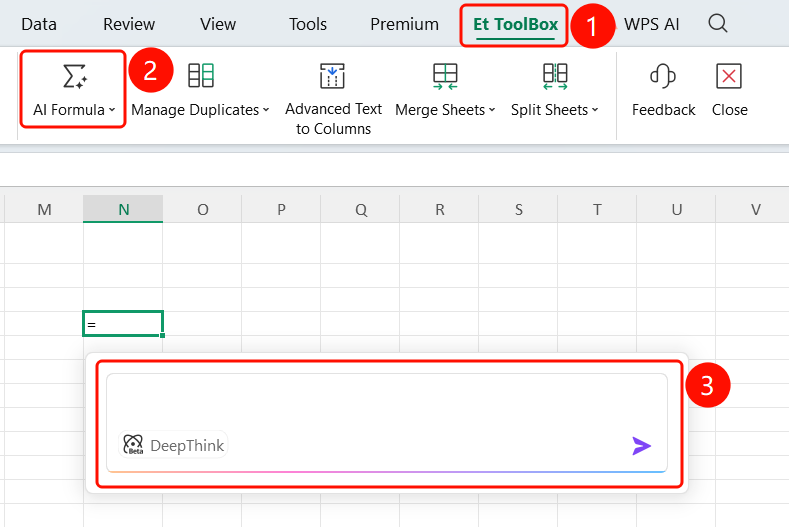The image size is (789, 527).
Task: Select column M header
Action: pos(44,209)
